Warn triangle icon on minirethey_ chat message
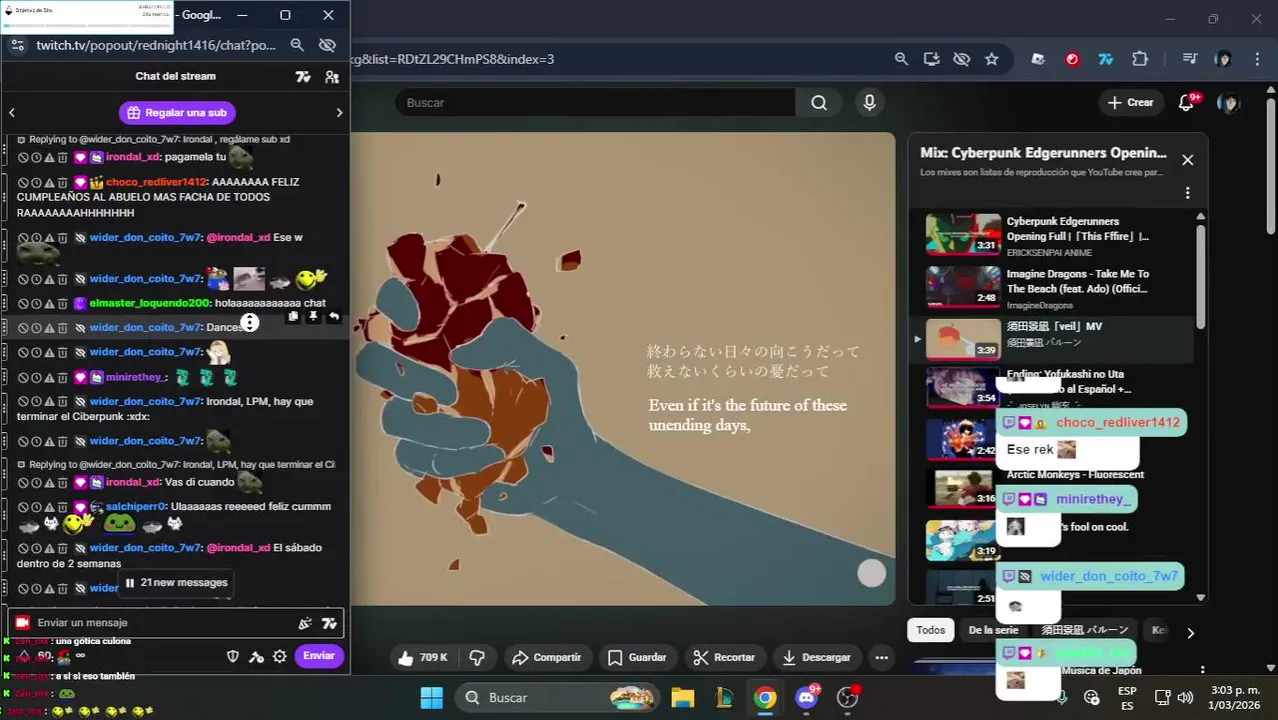This screenshot has width=1278, height=720. click(49, 377)
